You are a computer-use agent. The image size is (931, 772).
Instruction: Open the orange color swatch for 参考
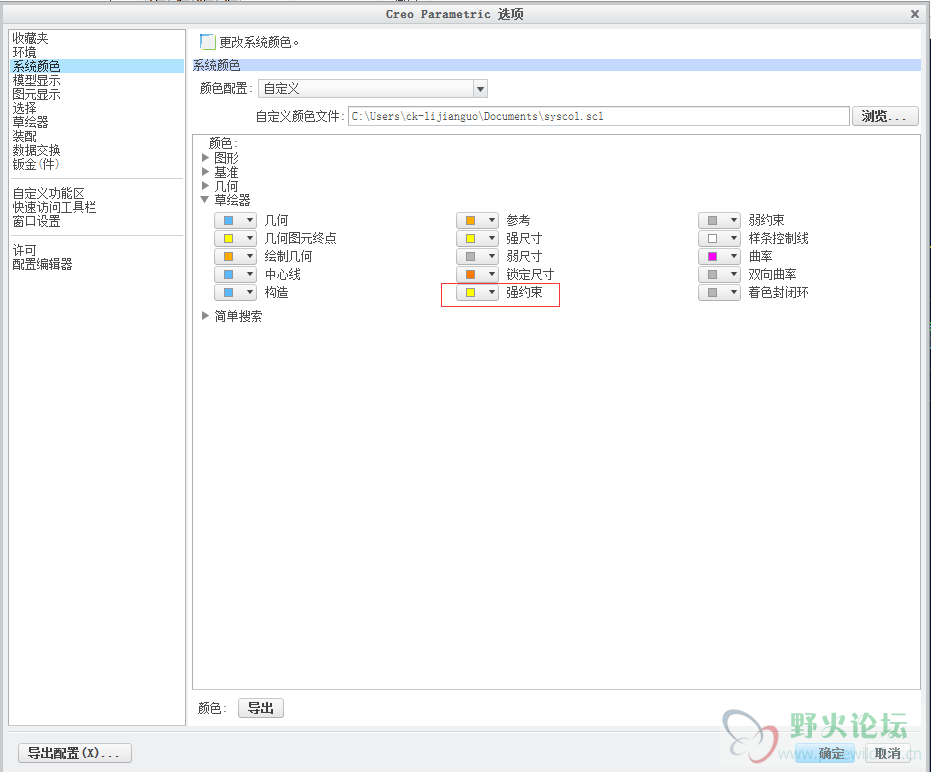click(x=477, y=220)
